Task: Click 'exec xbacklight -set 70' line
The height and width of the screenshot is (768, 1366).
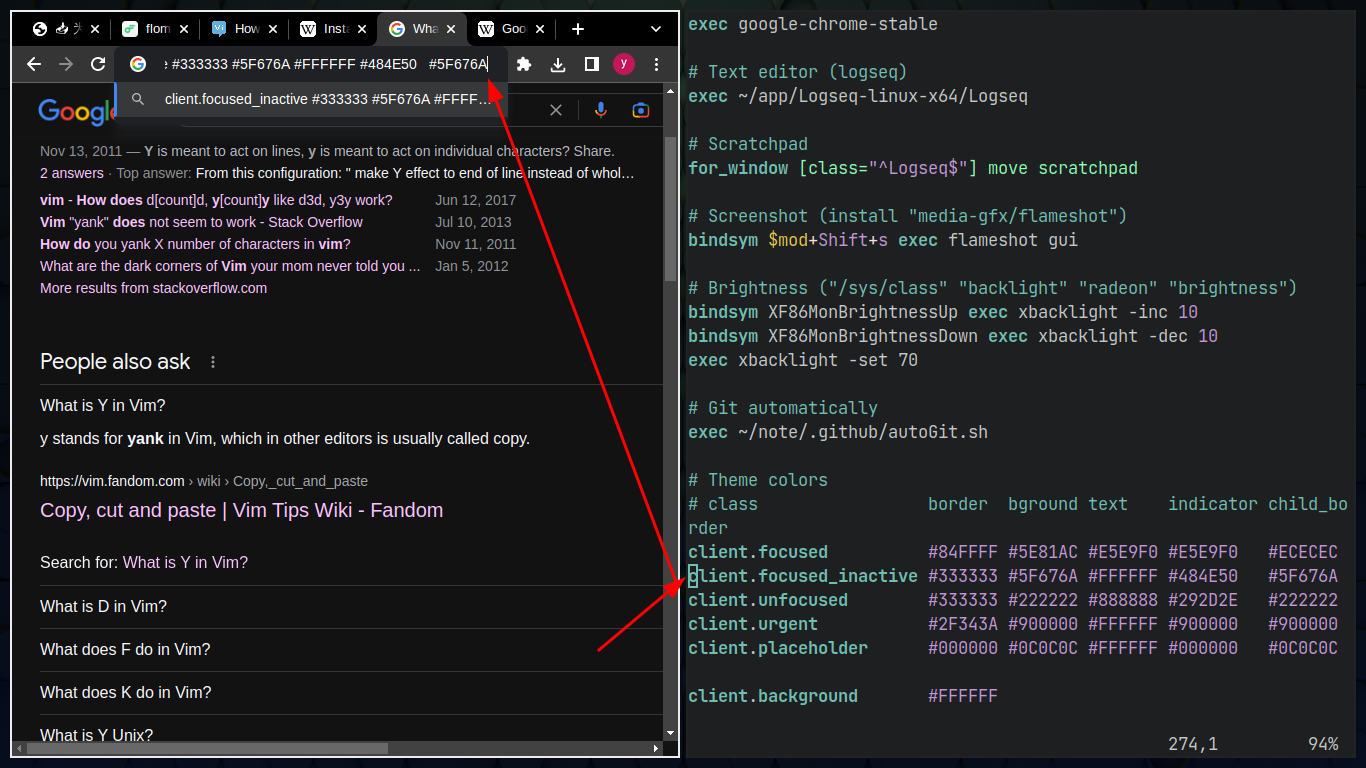Action: coord(803,360)
